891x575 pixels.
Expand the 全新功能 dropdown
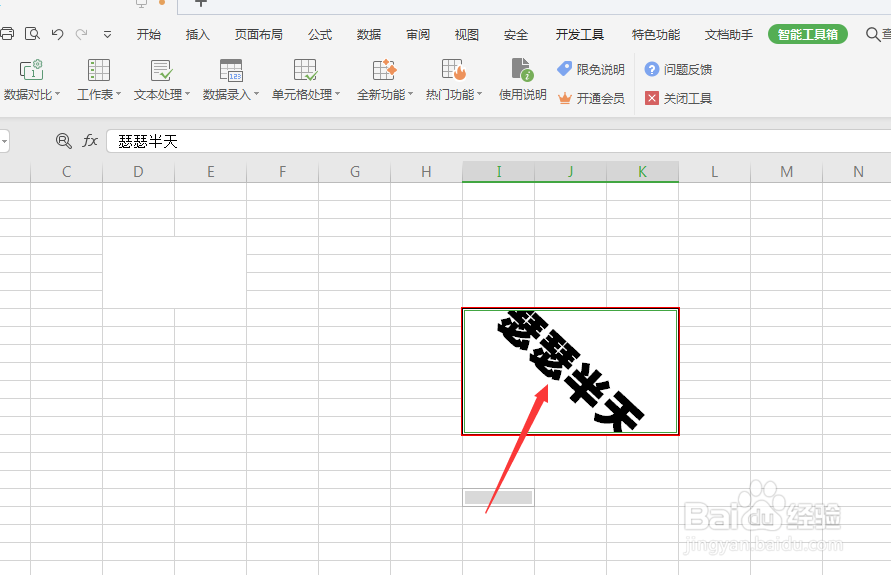pos(410,94)
